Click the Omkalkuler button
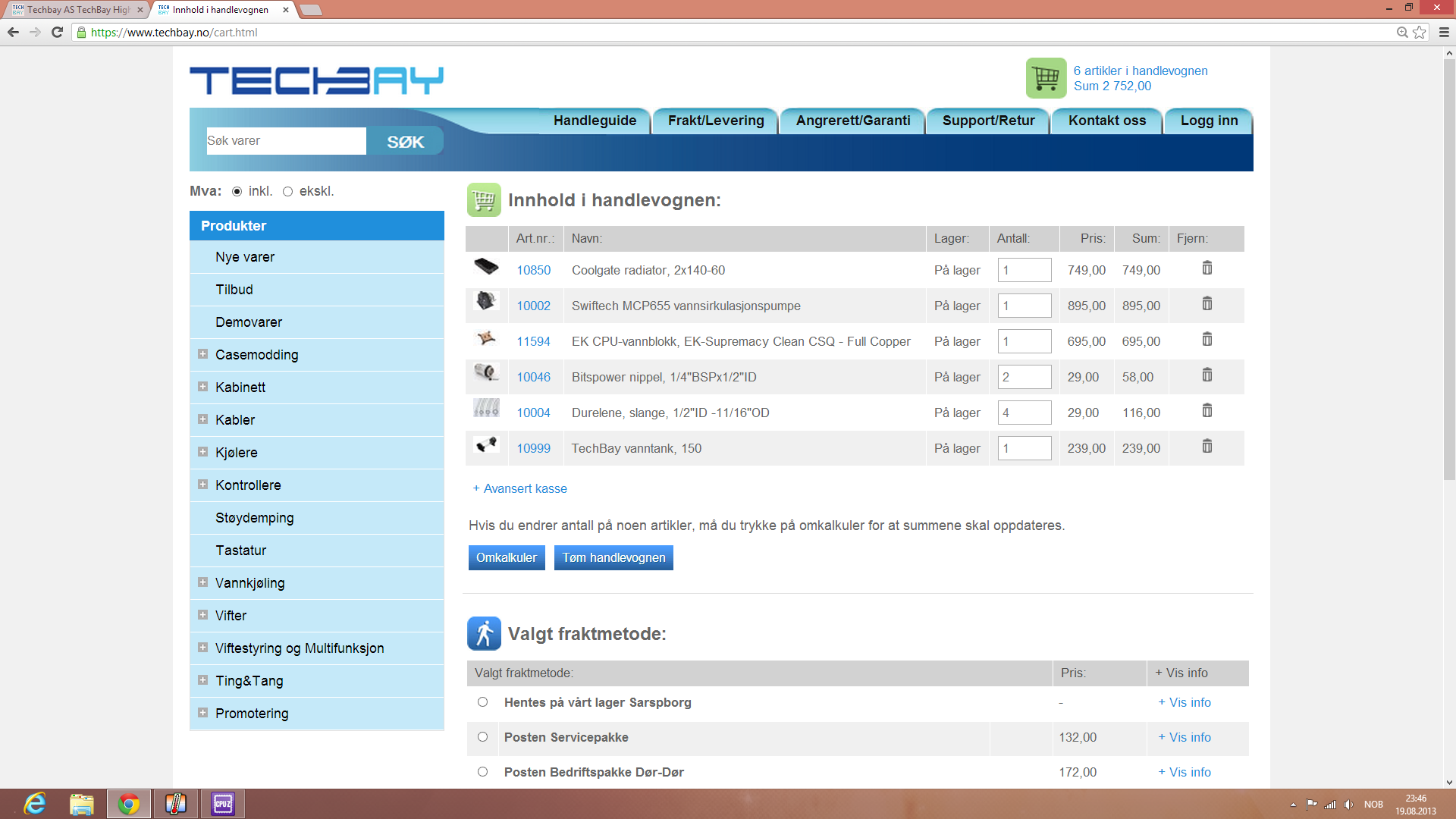The width and height of the screenshot is (1456, 819). pos(507,558)
